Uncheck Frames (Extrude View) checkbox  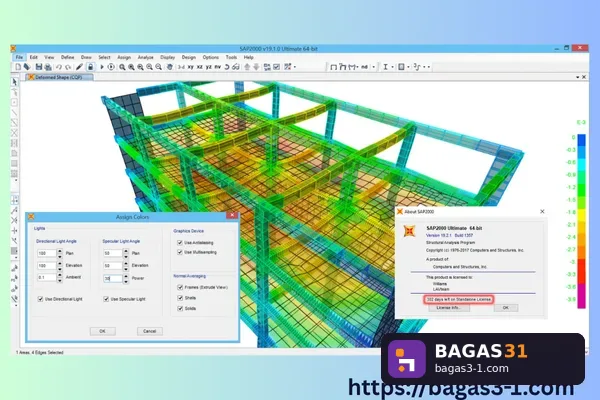[180, 287]
